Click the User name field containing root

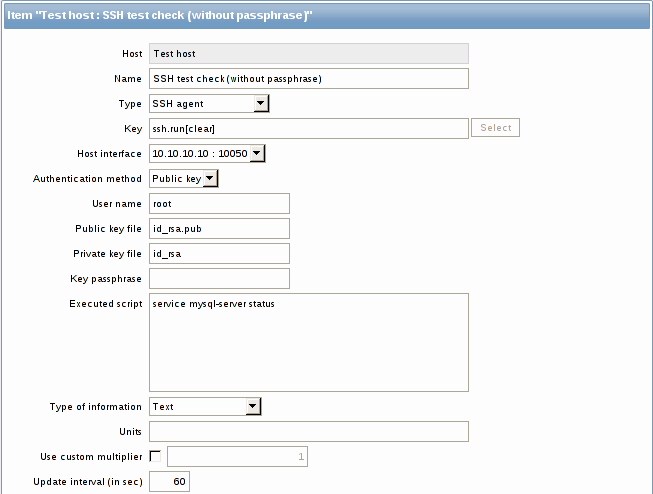coord(219,203)
